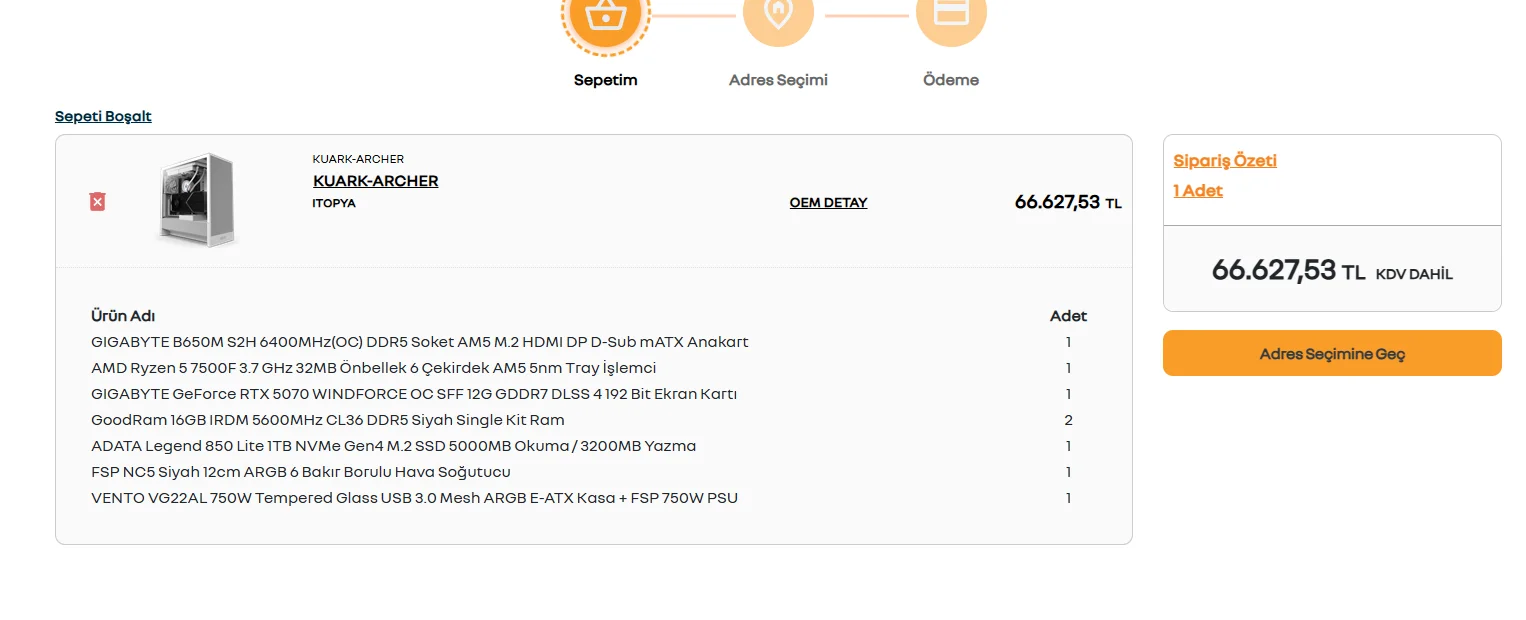Viewport: 1526px width, 620px height.
Task: Click the Sipariş Özeti link
Action: pos(1225,161)
